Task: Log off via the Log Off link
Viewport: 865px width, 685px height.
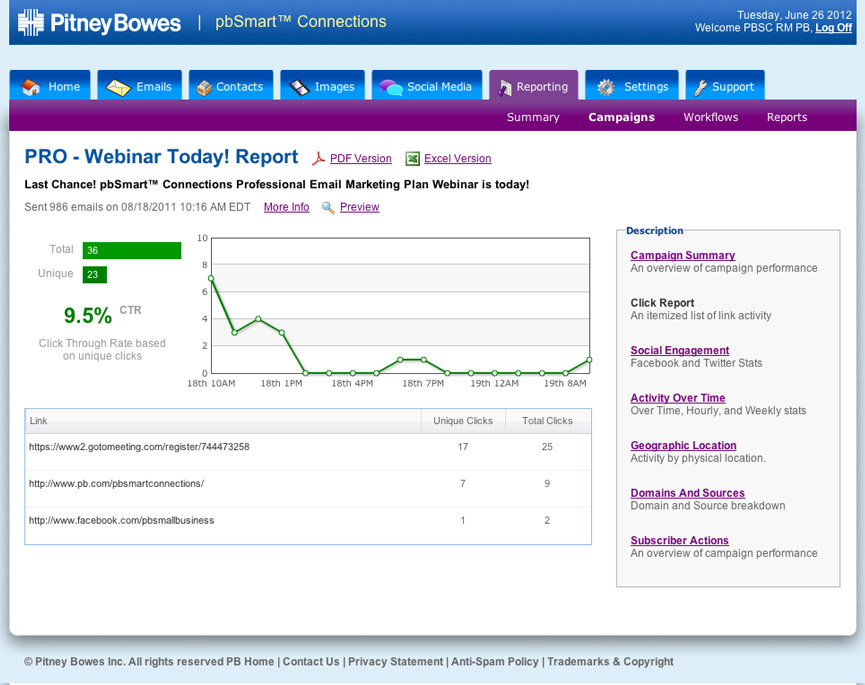Action: click(x=834, y=28)
